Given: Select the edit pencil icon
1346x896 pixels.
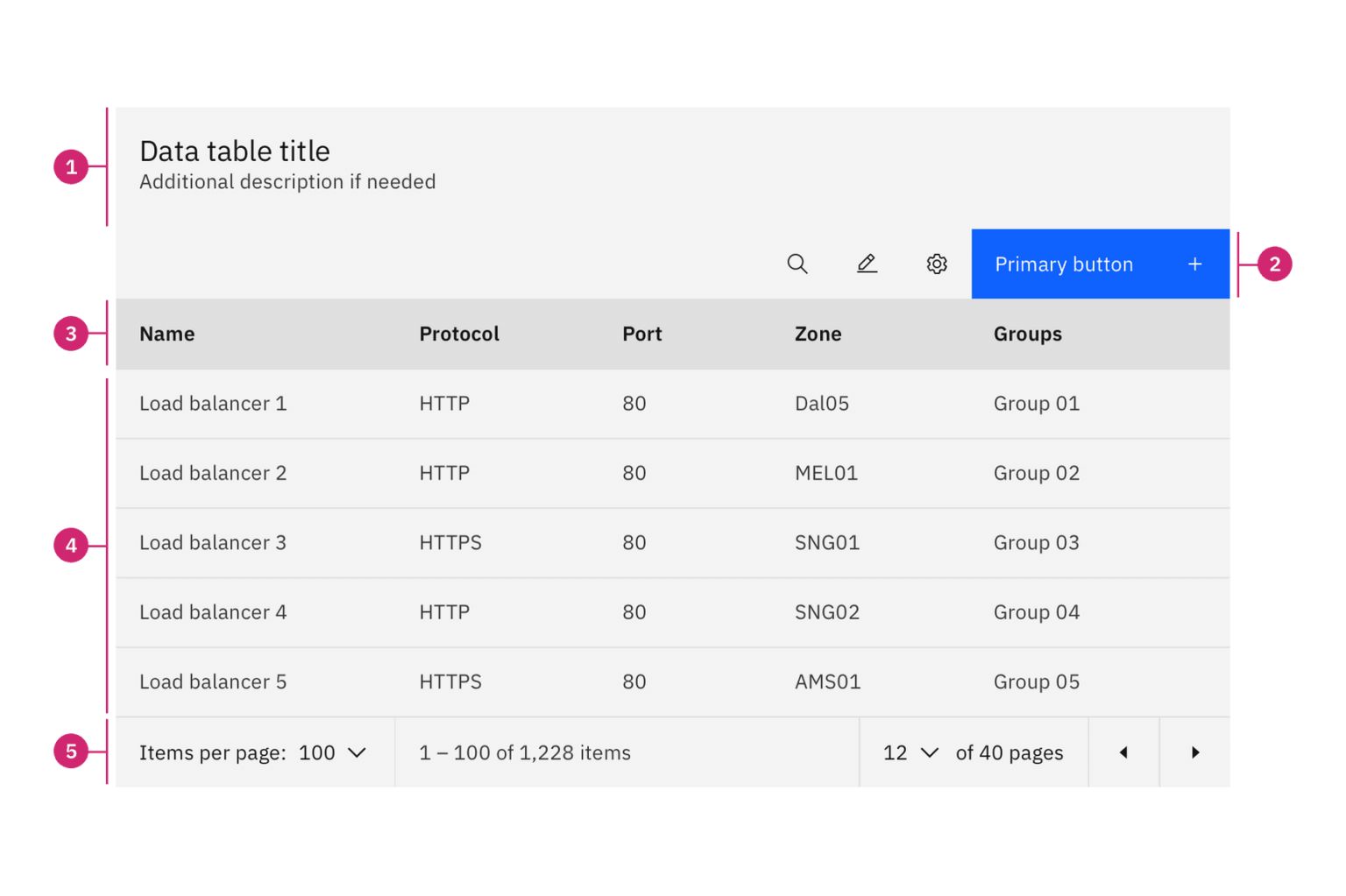Looking at the screenshot, I should click(x=867, y=264).
